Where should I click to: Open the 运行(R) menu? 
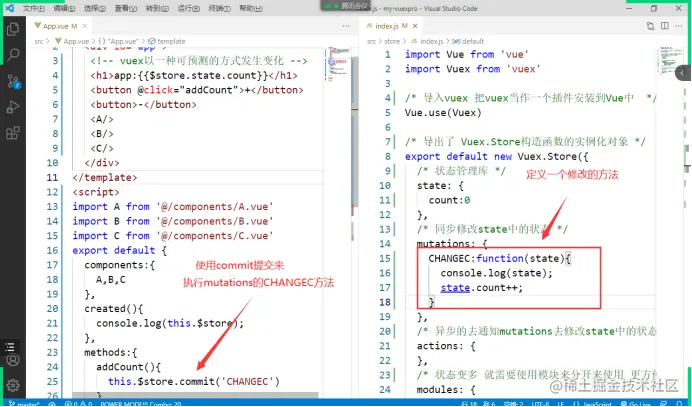click(x=189, y=8)
